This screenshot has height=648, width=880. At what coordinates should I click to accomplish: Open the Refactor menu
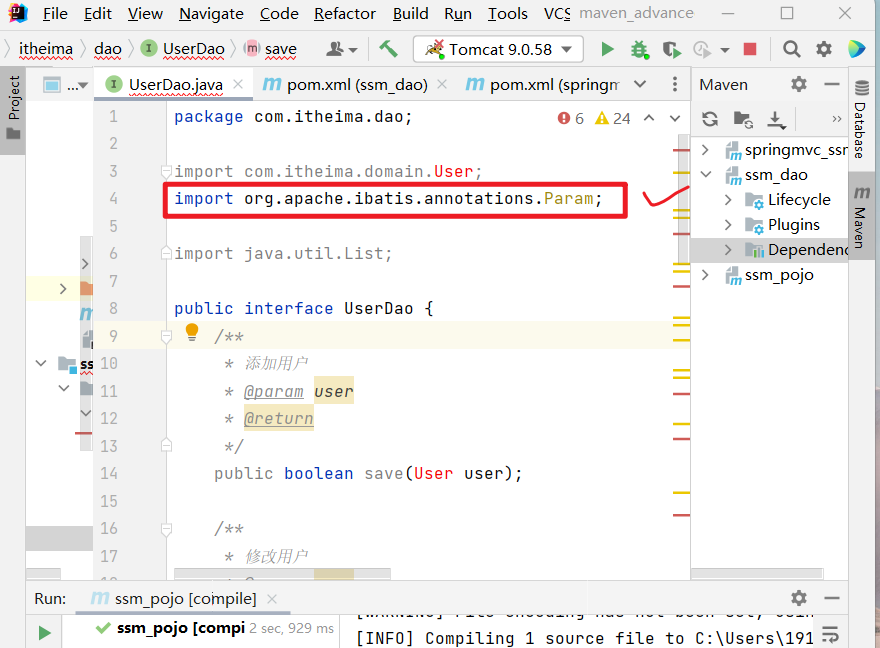345,13
